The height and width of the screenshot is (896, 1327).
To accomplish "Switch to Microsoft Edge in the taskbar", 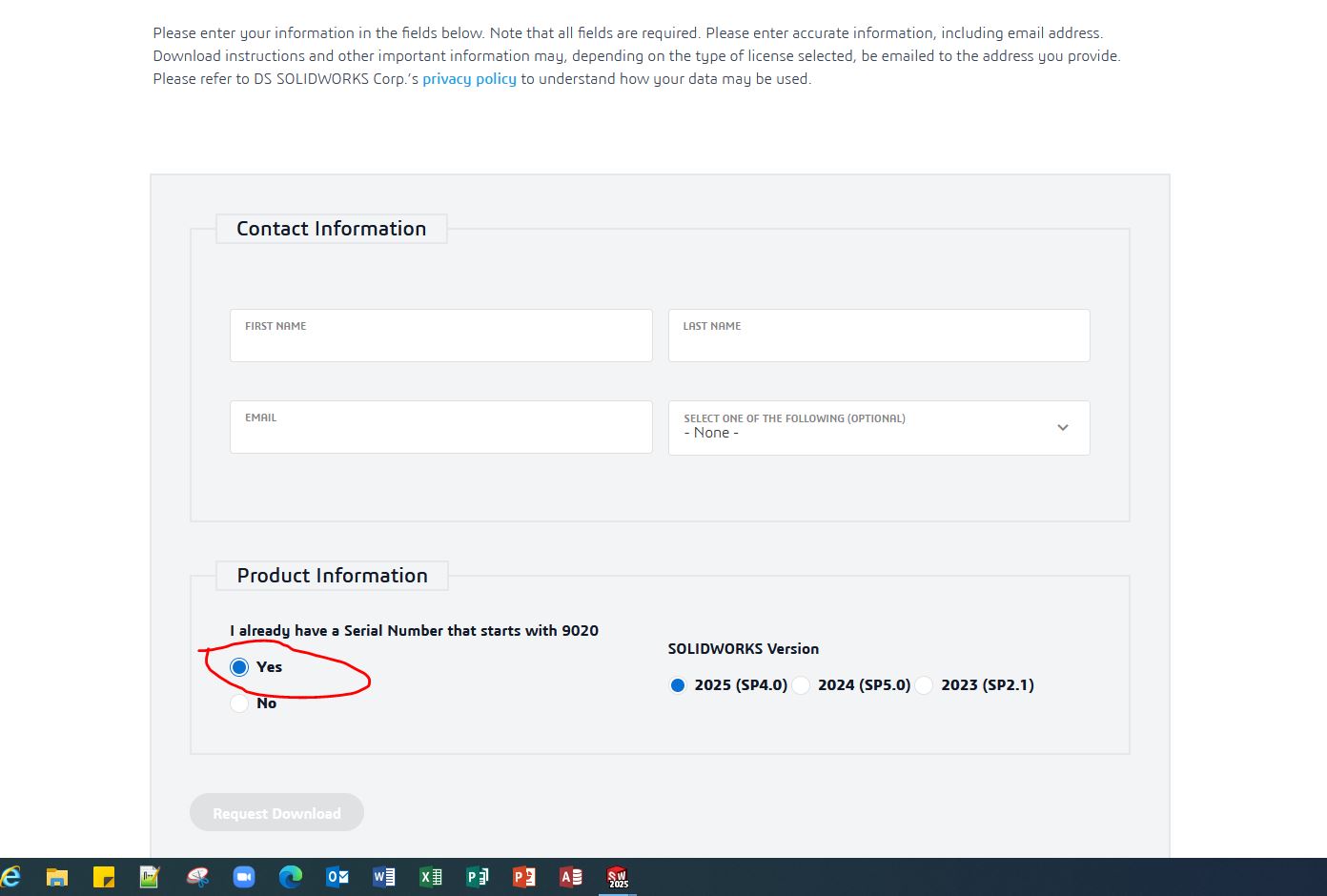I will [x=291, y=877].
